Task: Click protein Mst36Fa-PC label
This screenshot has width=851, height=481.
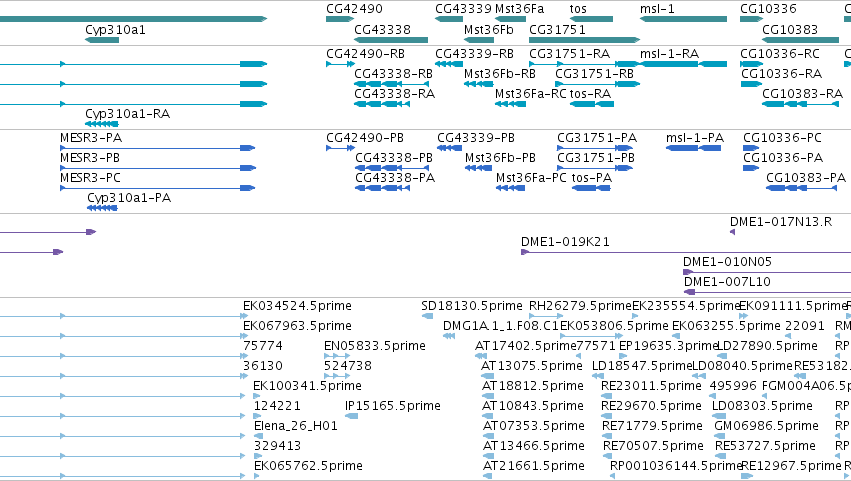Action: coord(531,178)
